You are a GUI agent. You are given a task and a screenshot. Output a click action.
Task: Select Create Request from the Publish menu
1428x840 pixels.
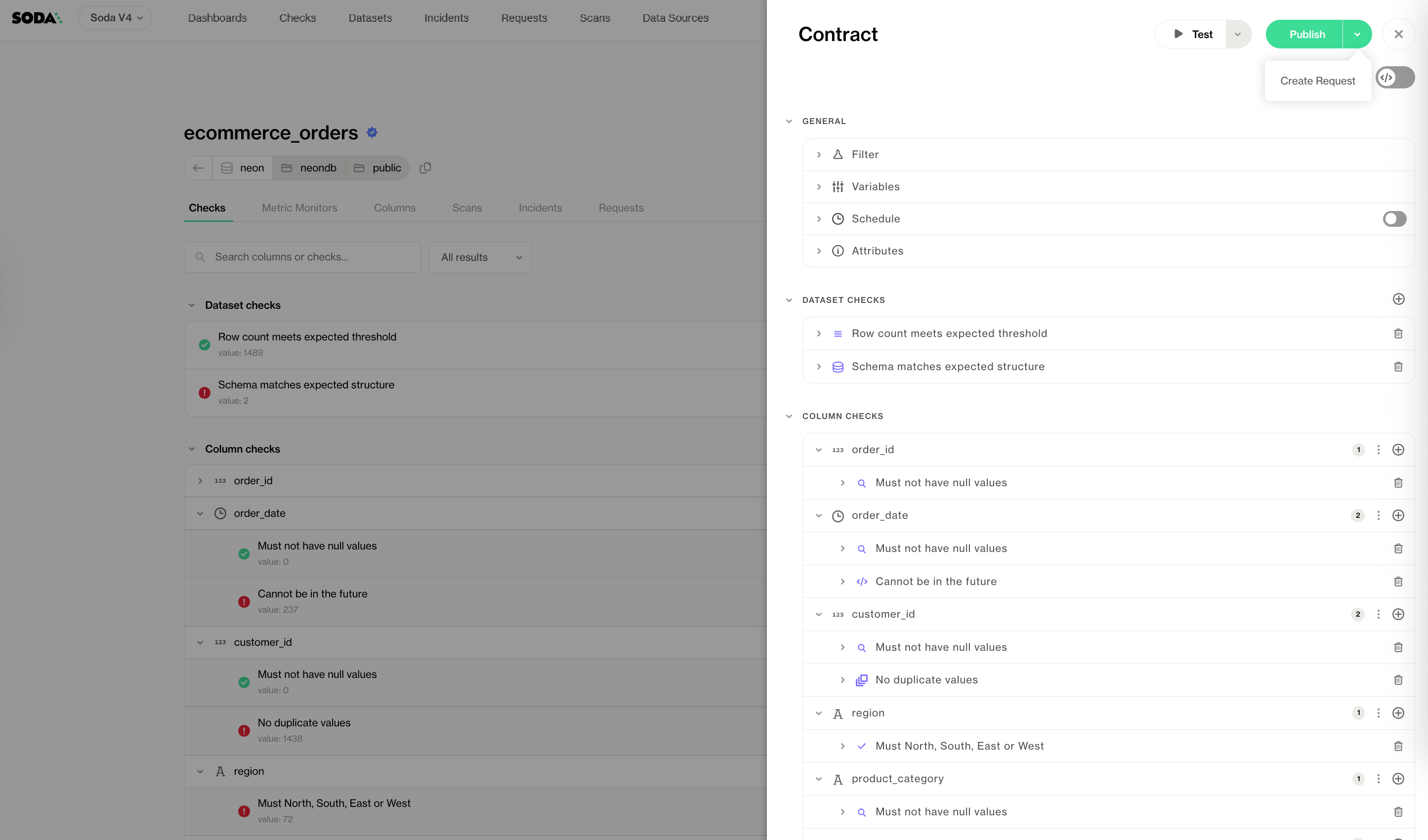coord(1317,81)
